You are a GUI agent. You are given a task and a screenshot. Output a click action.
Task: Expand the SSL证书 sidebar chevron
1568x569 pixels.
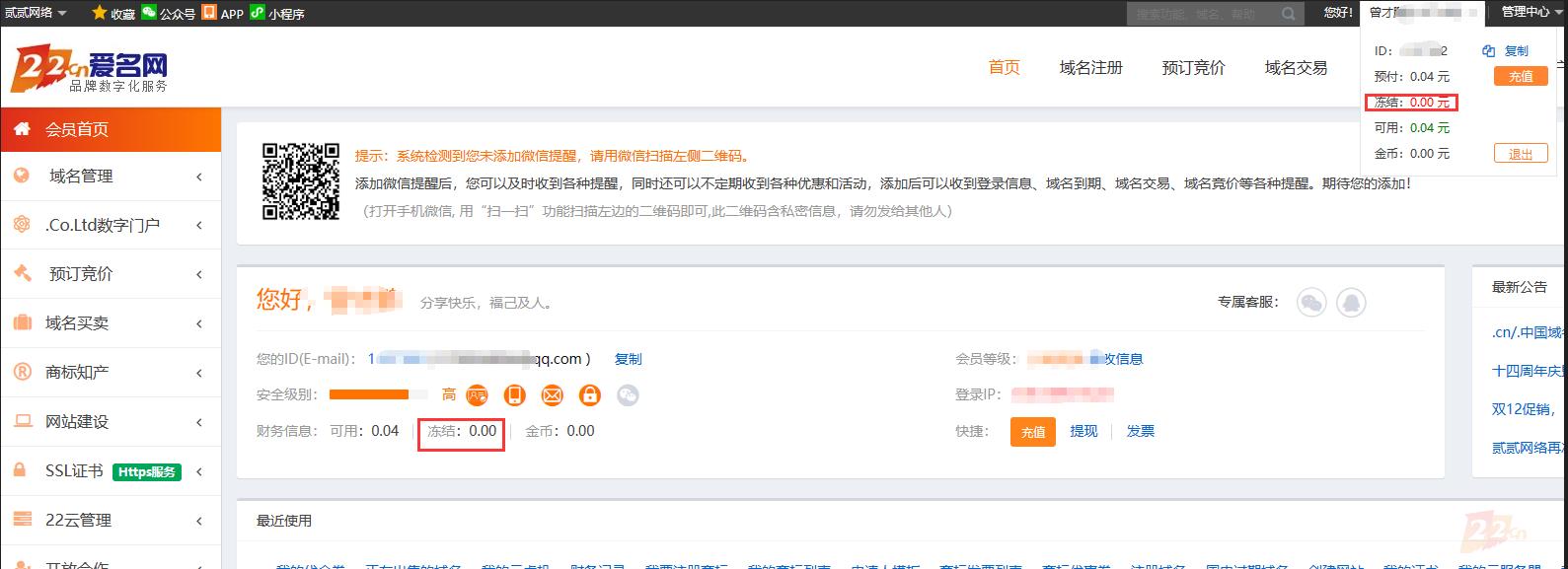click(199, 471)
